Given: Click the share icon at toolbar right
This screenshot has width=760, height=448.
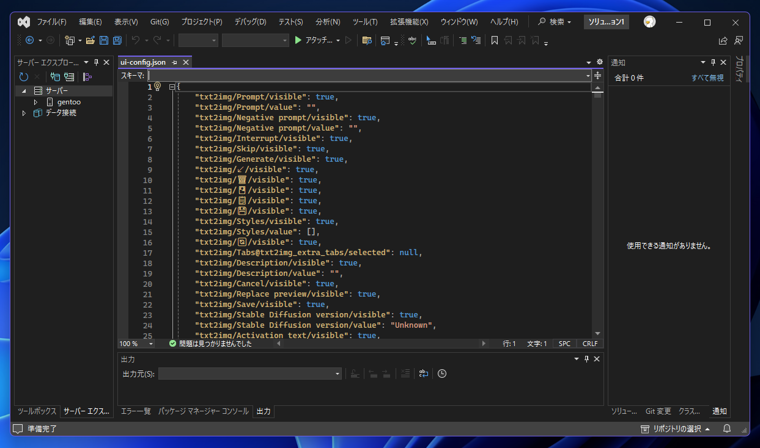Looking at the screenshot, I should 723,41.
